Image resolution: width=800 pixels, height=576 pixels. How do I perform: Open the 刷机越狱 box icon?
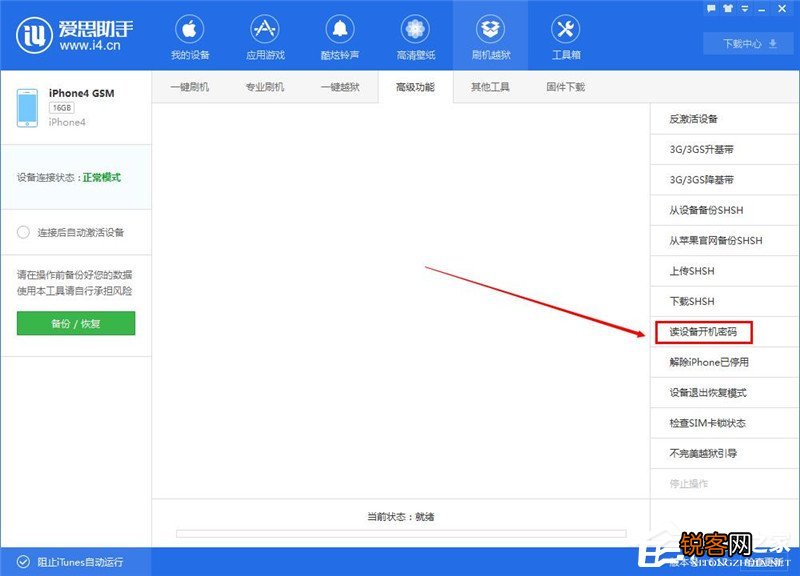tap(490, 30)
